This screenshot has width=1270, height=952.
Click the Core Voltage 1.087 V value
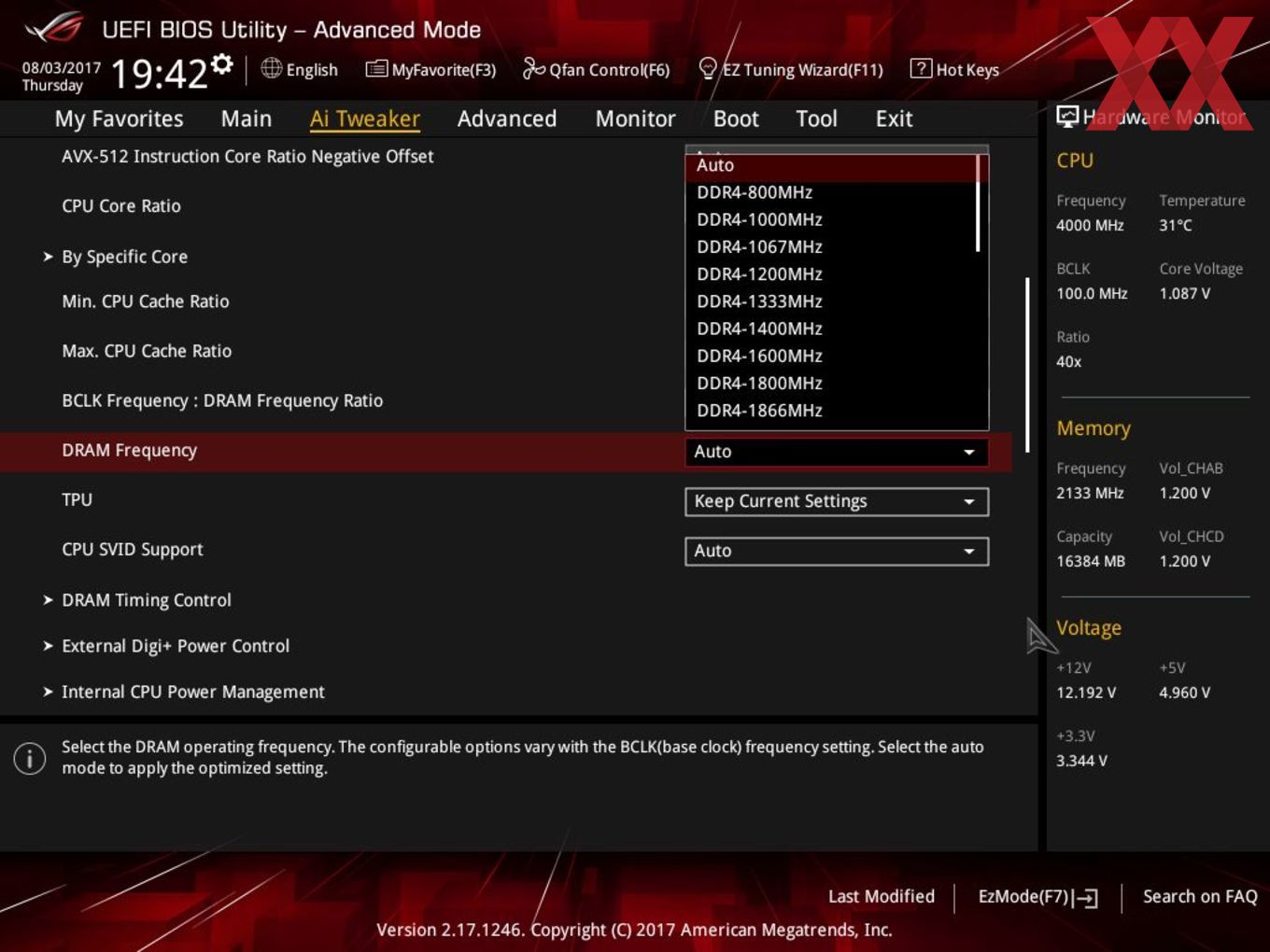[x=1185, y=293]
